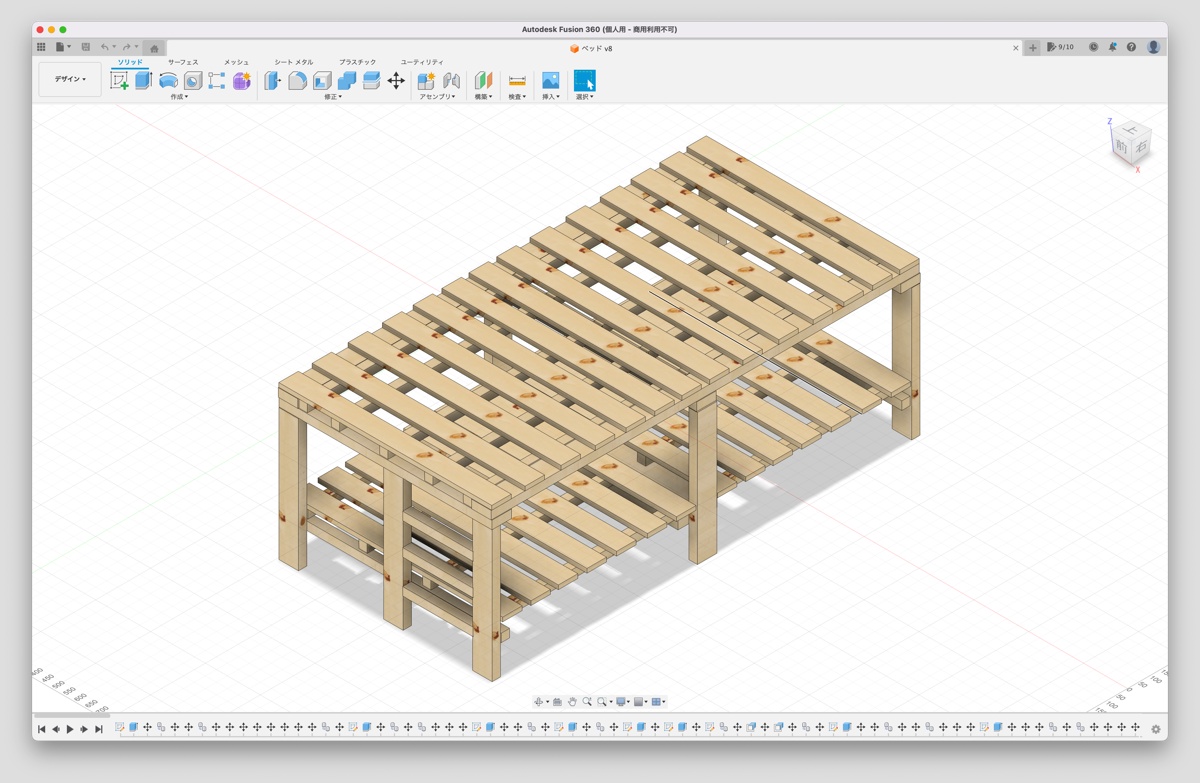Expand the 作成 menu dropdown
Screen dimensions: 1200x783
click(179, 97)
